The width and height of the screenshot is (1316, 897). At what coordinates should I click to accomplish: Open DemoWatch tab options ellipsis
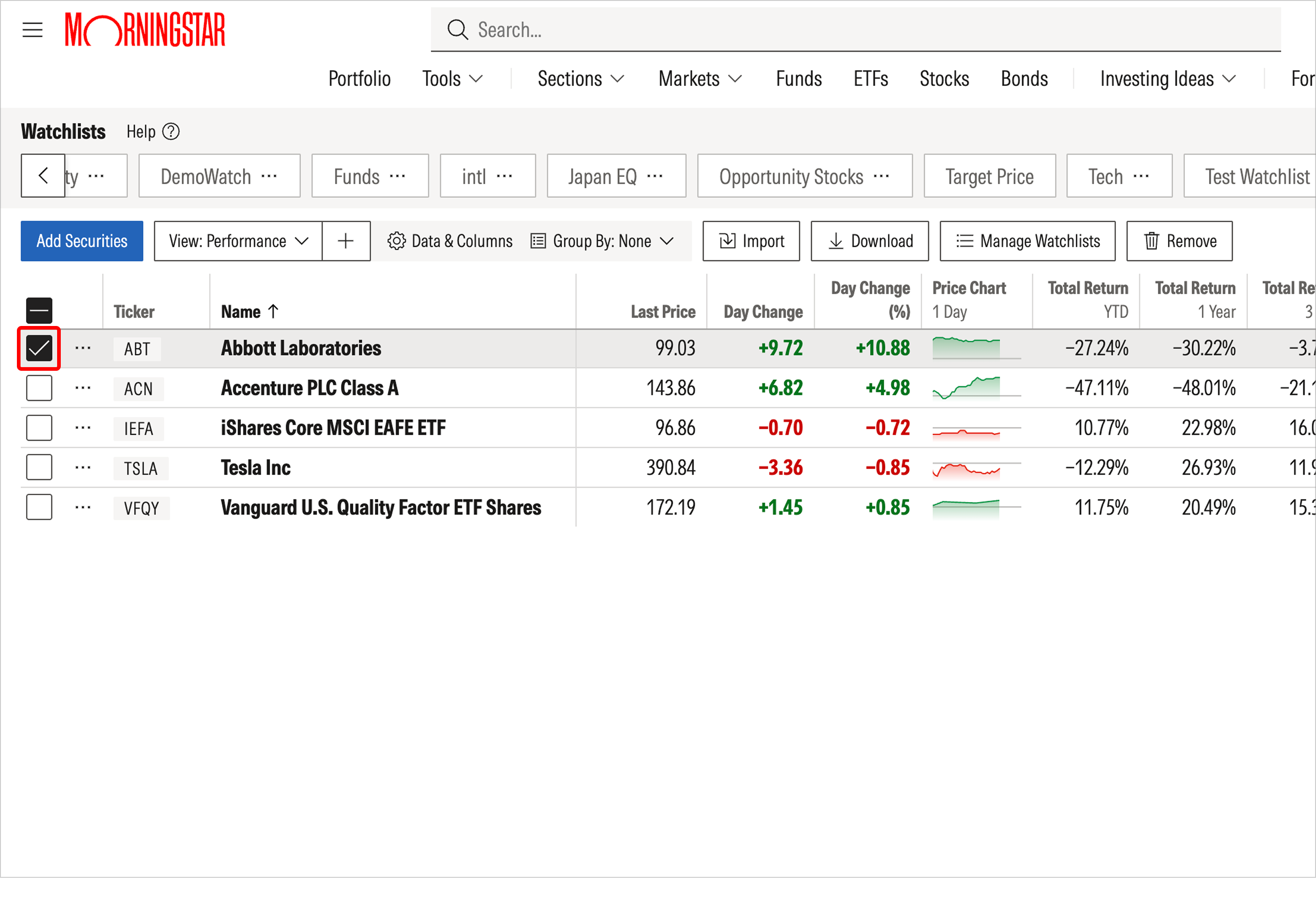tap(269, 176)
